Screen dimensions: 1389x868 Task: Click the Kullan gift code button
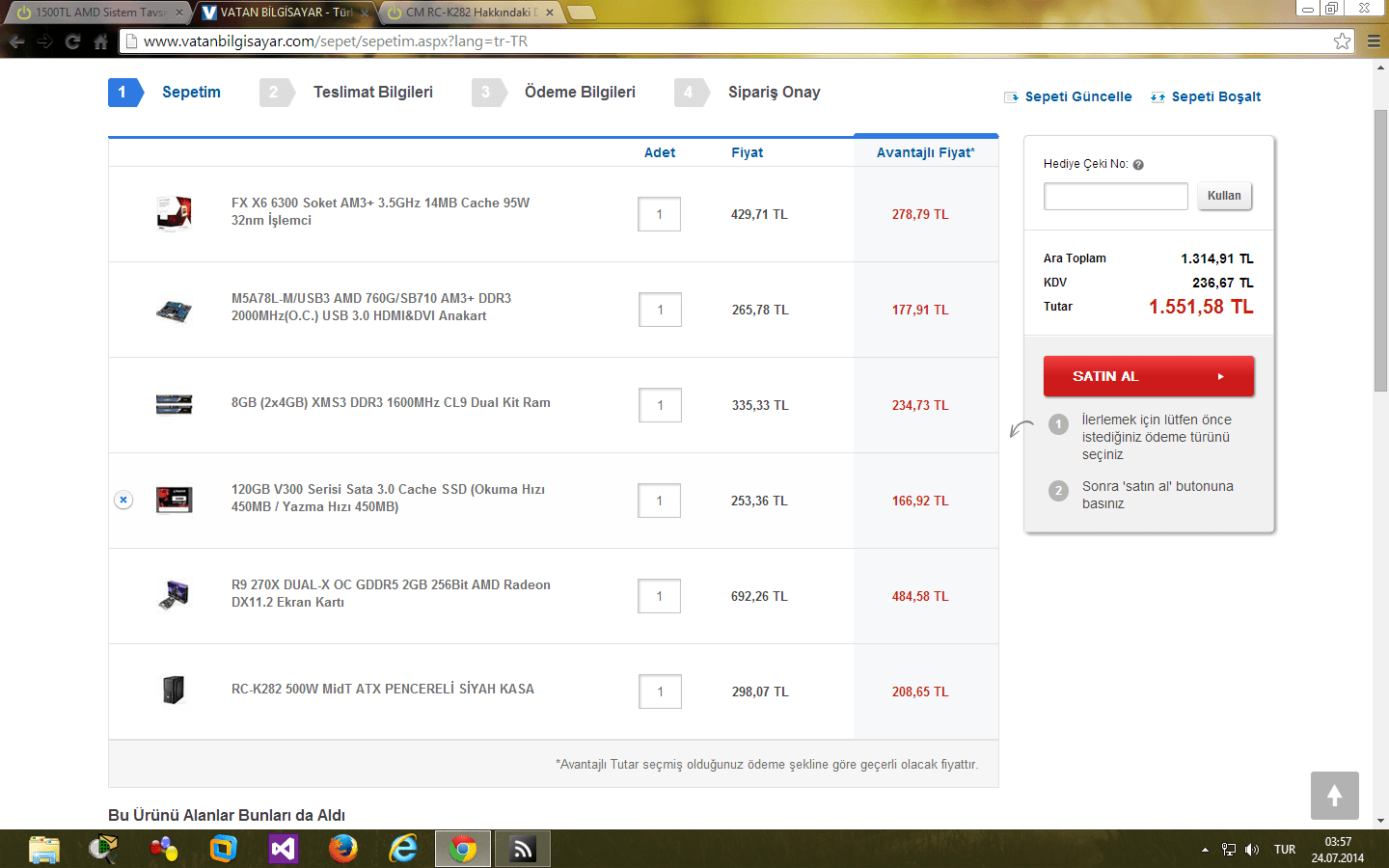1224,196
